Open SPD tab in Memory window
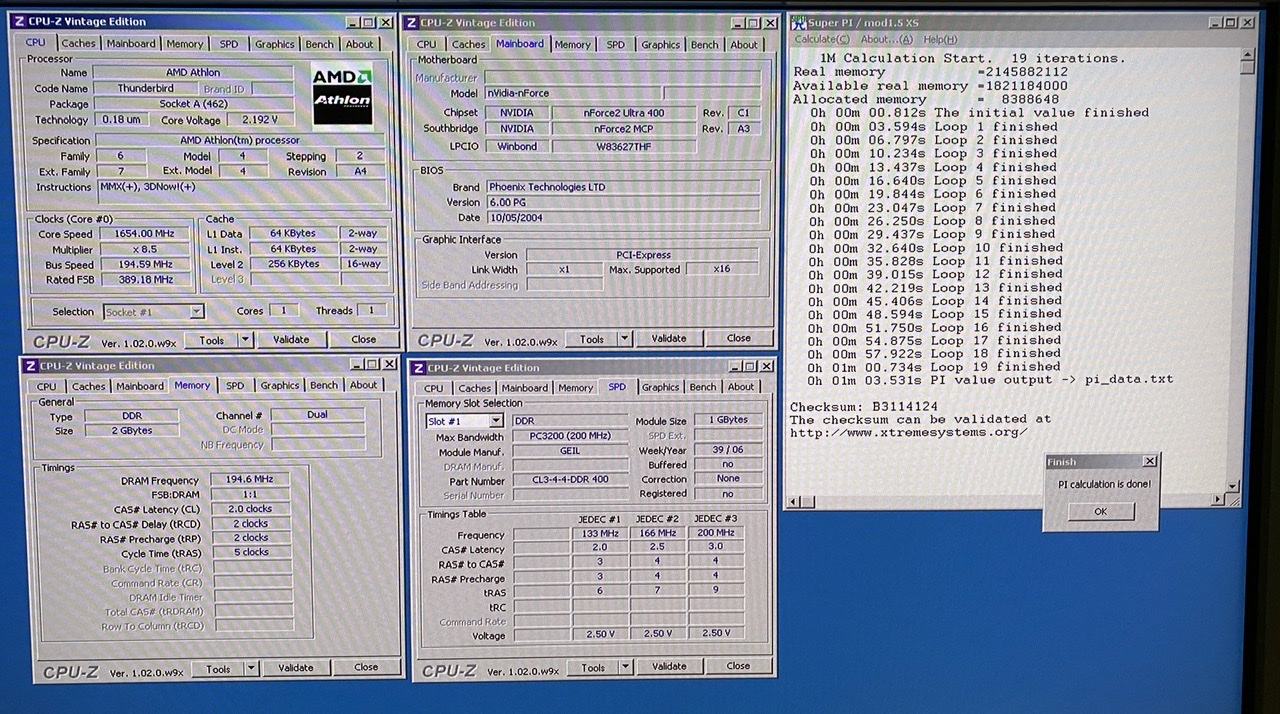The image size is (1280, 714). tap(234, 385)
